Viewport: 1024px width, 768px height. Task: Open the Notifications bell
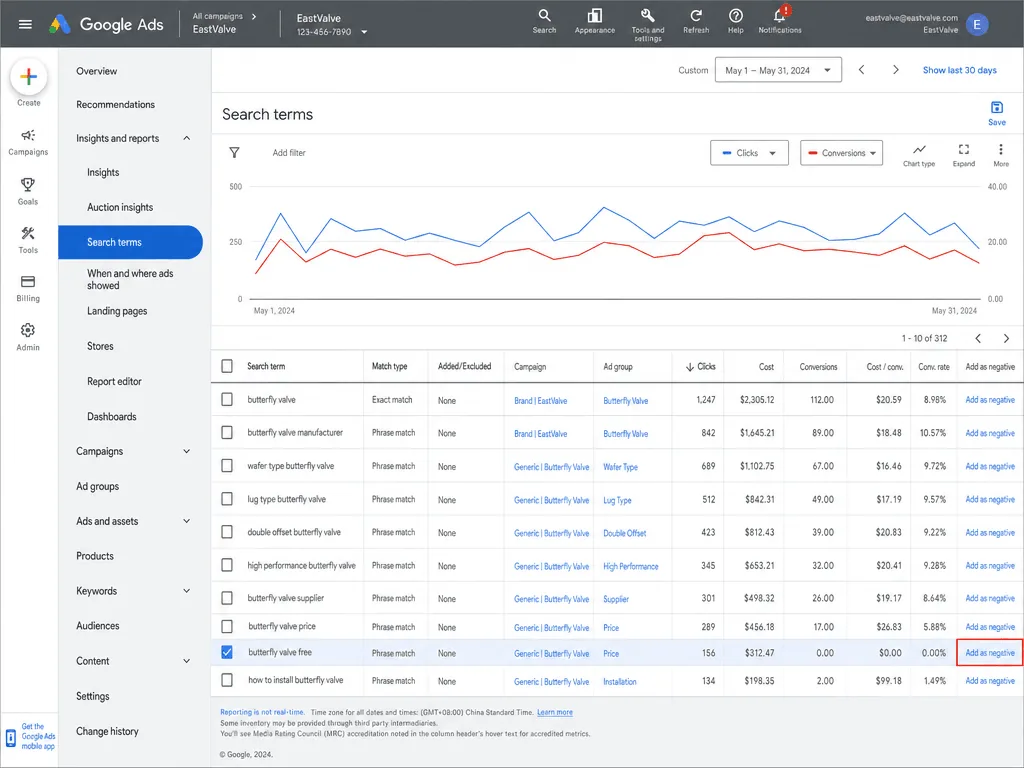pos(780,21)
